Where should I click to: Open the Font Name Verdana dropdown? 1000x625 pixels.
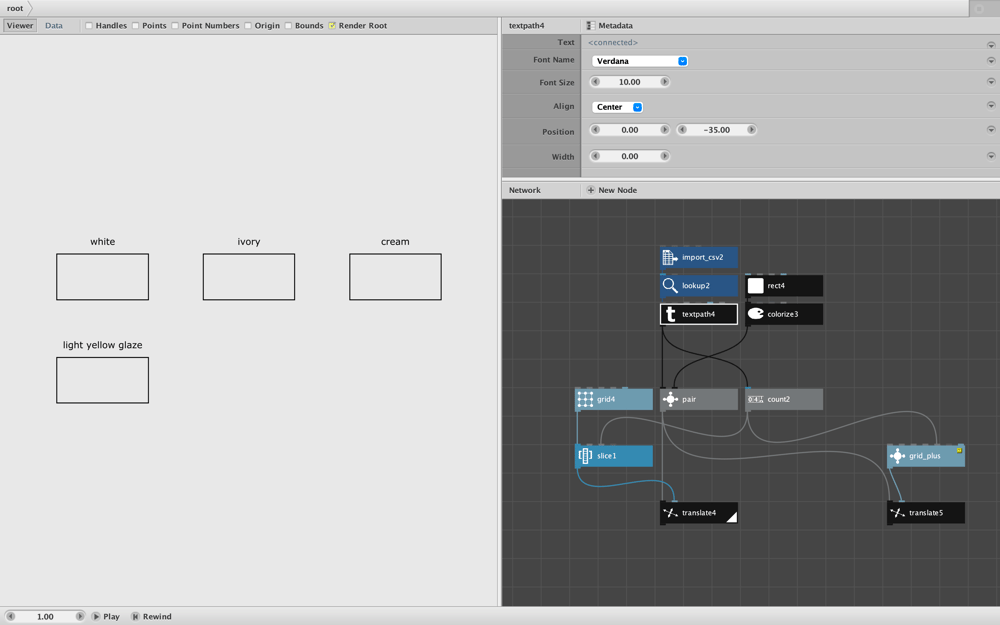coord(640,61)
